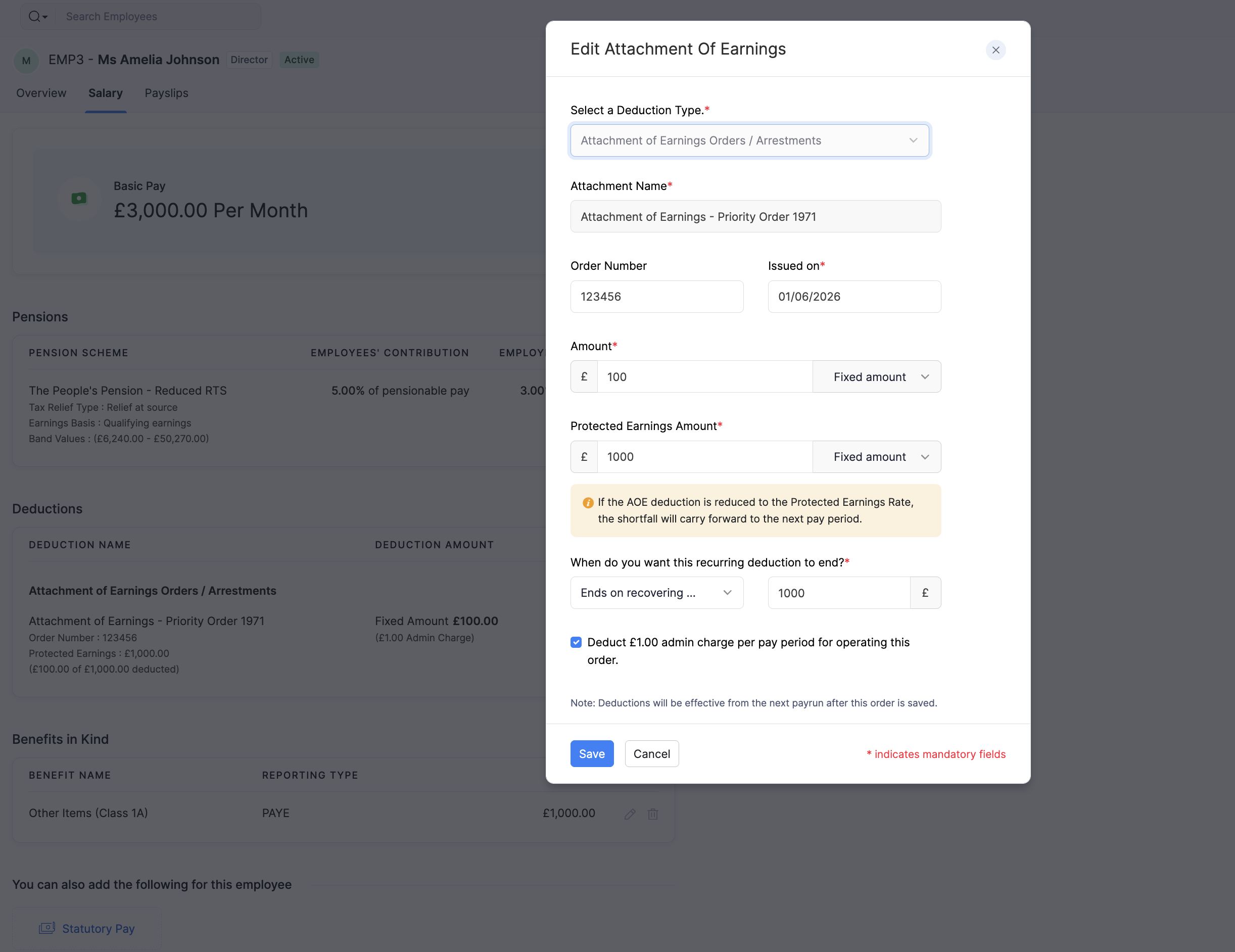Open the Ends on recovering dropdown
1235x952 pixels.
coord(656,592)
